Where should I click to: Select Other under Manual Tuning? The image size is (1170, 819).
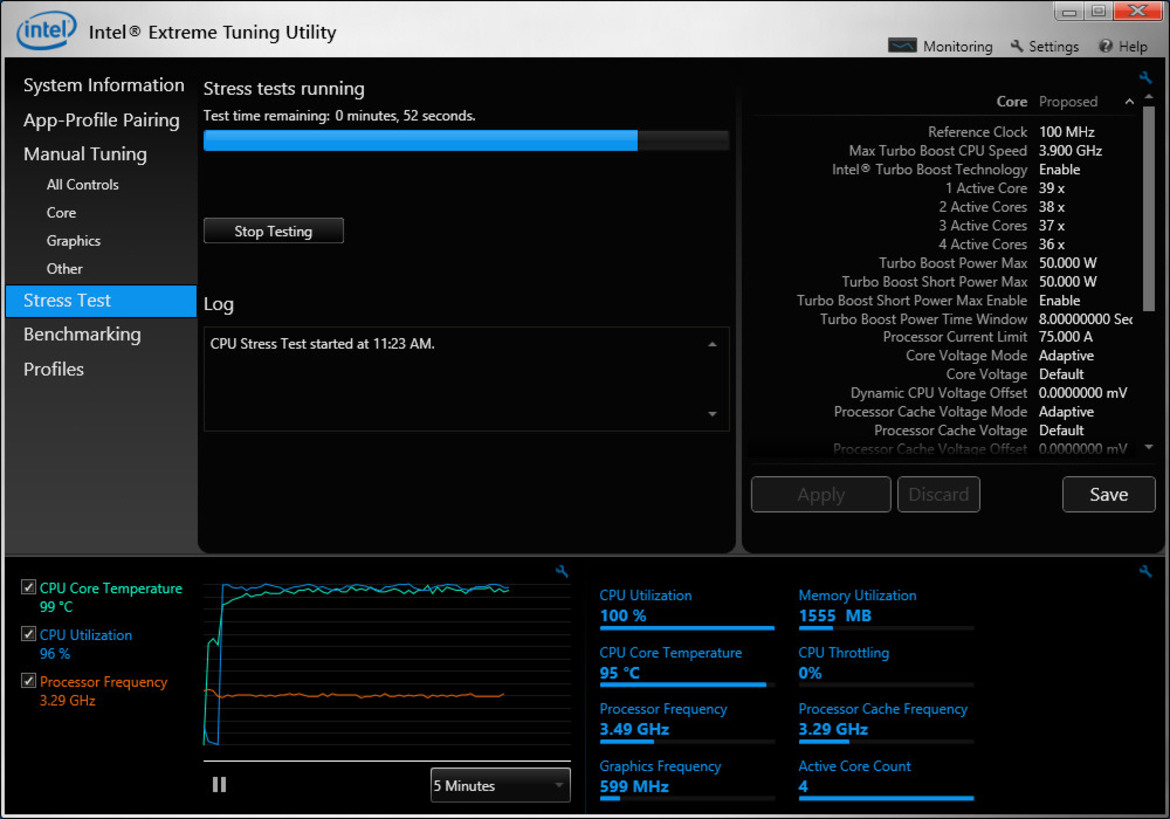64,269
